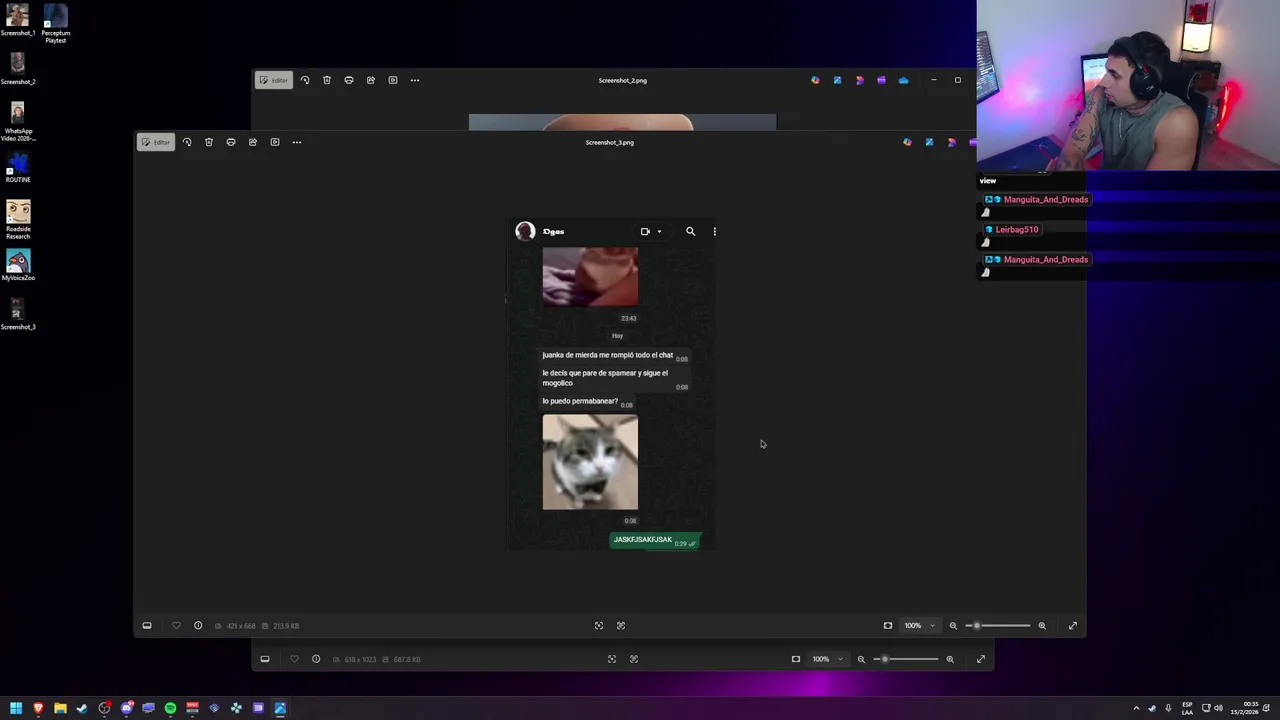Viewport: 1280px width, 720px height.
Task: Toggle filmstrip in Screenshot_2.png bottom bar
Action: (x=265, y=659)
